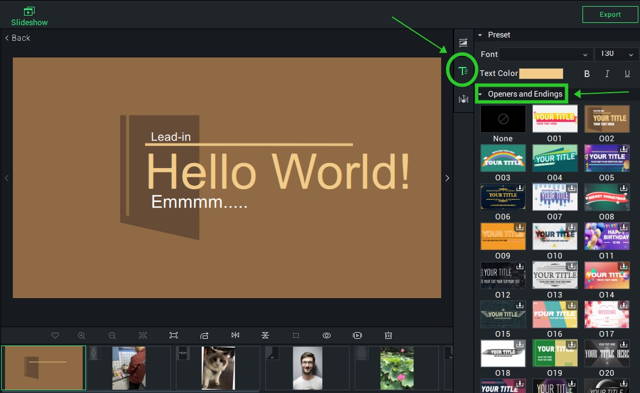Image resolution: width=640 pixels, height=393 pixels.
Task: Open the Slideshow module icon
Action: 29,11
